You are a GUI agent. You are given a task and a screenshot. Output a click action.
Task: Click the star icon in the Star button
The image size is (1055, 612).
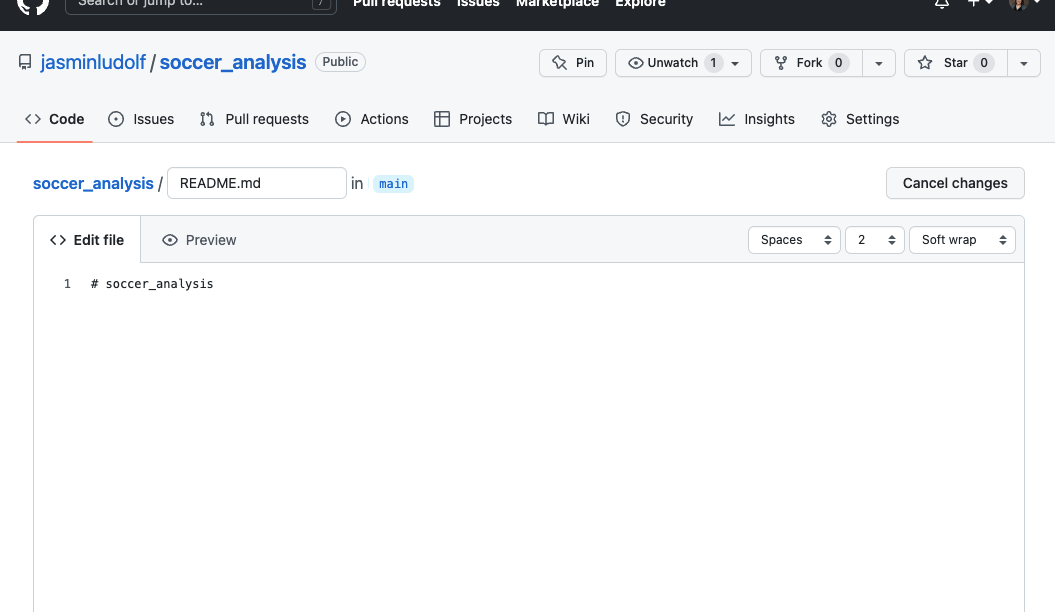click(x=925, y=63)
